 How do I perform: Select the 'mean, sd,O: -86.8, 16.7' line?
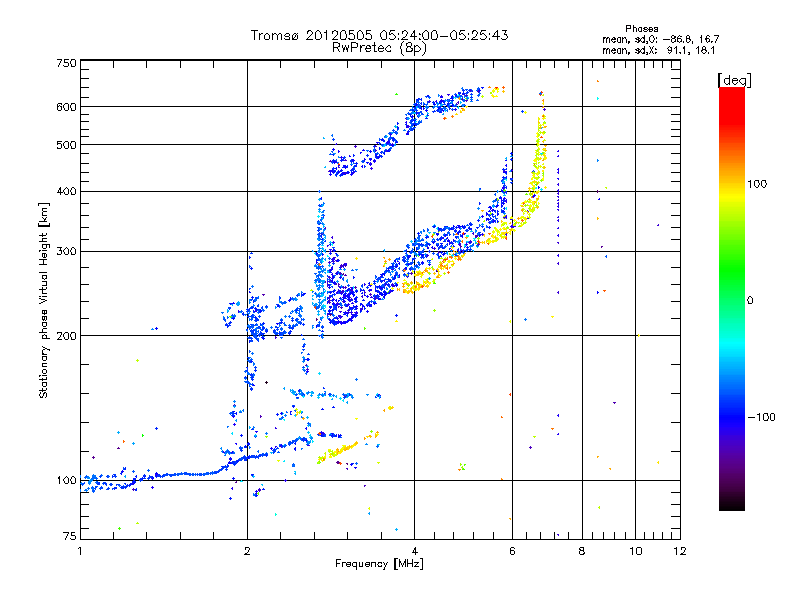[661, 39]
